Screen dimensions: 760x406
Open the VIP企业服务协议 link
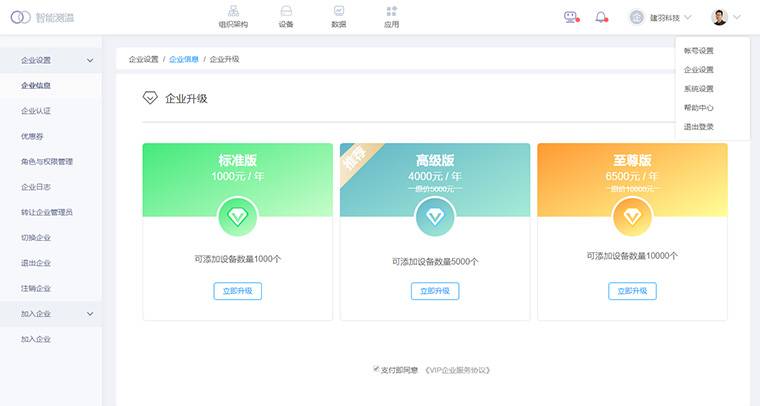click(457, 370)
